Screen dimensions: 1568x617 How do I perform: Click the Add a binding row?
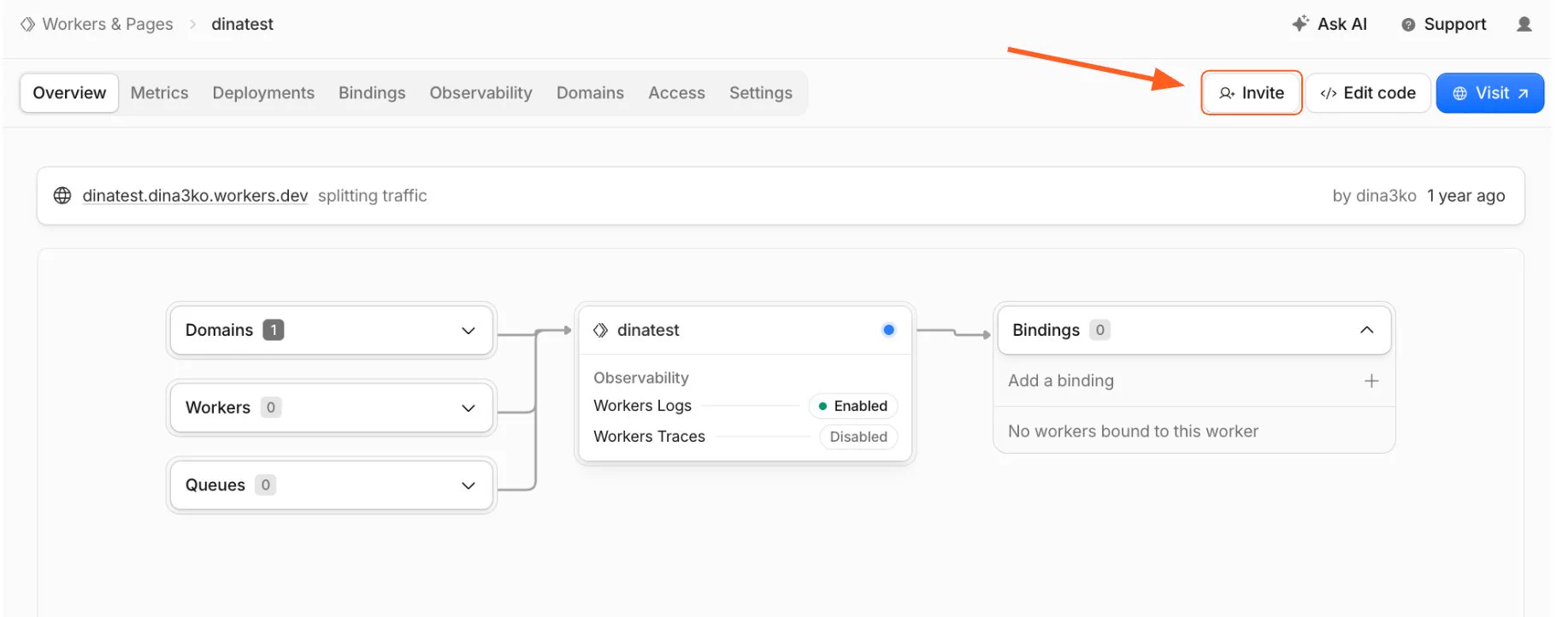(1194, 381)
